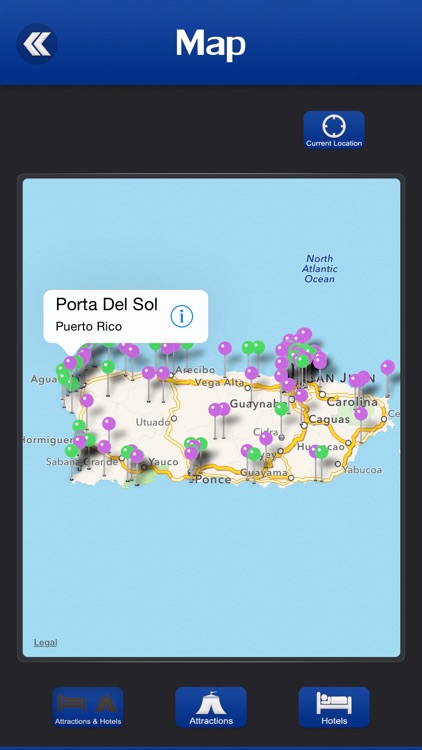Select the Porta Del Sol callout title

click(107, 304)
